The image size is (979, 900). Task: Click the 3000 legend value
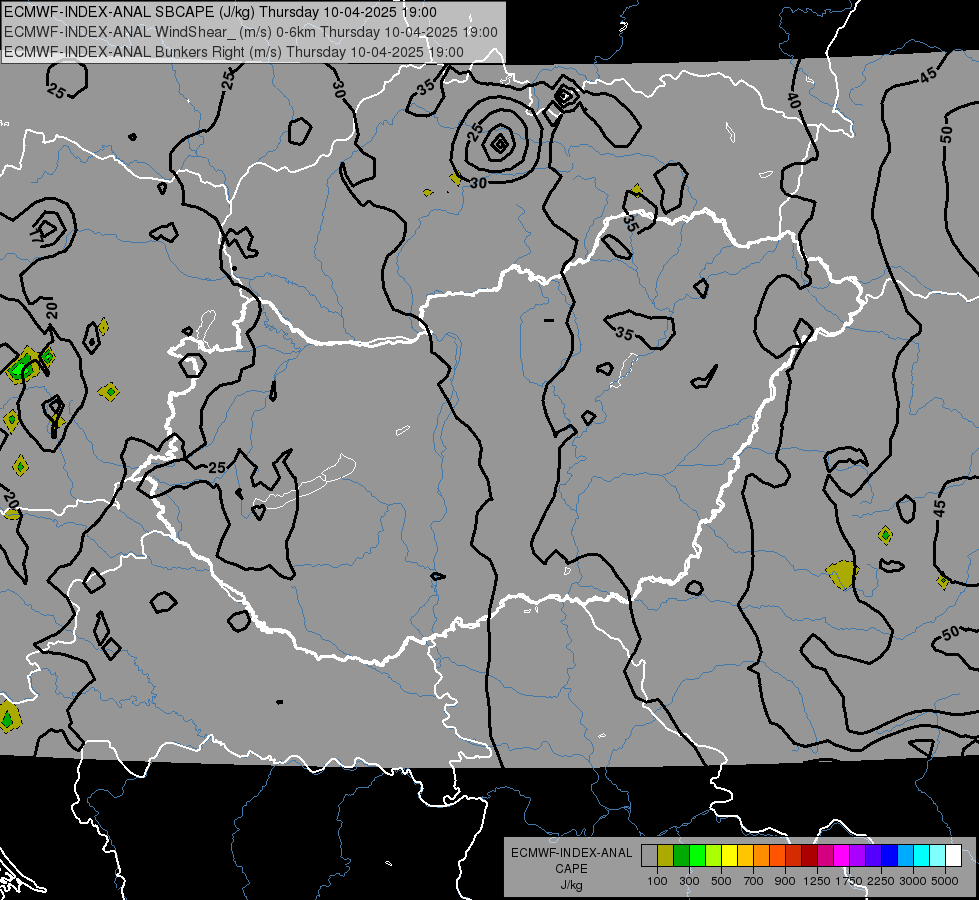click(x=913, y=881)
